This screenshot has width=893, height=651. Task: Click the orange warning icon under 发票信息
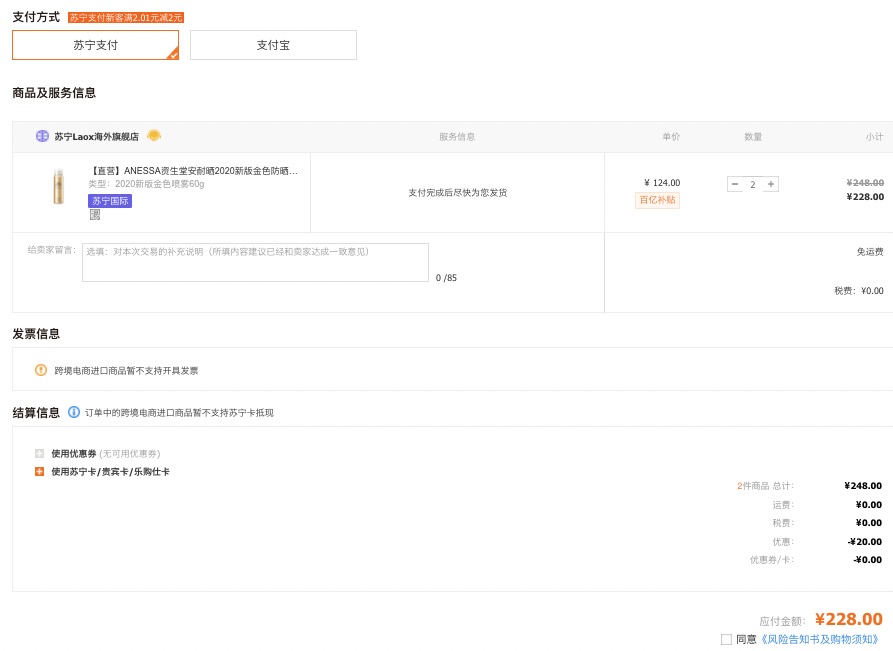41,370
